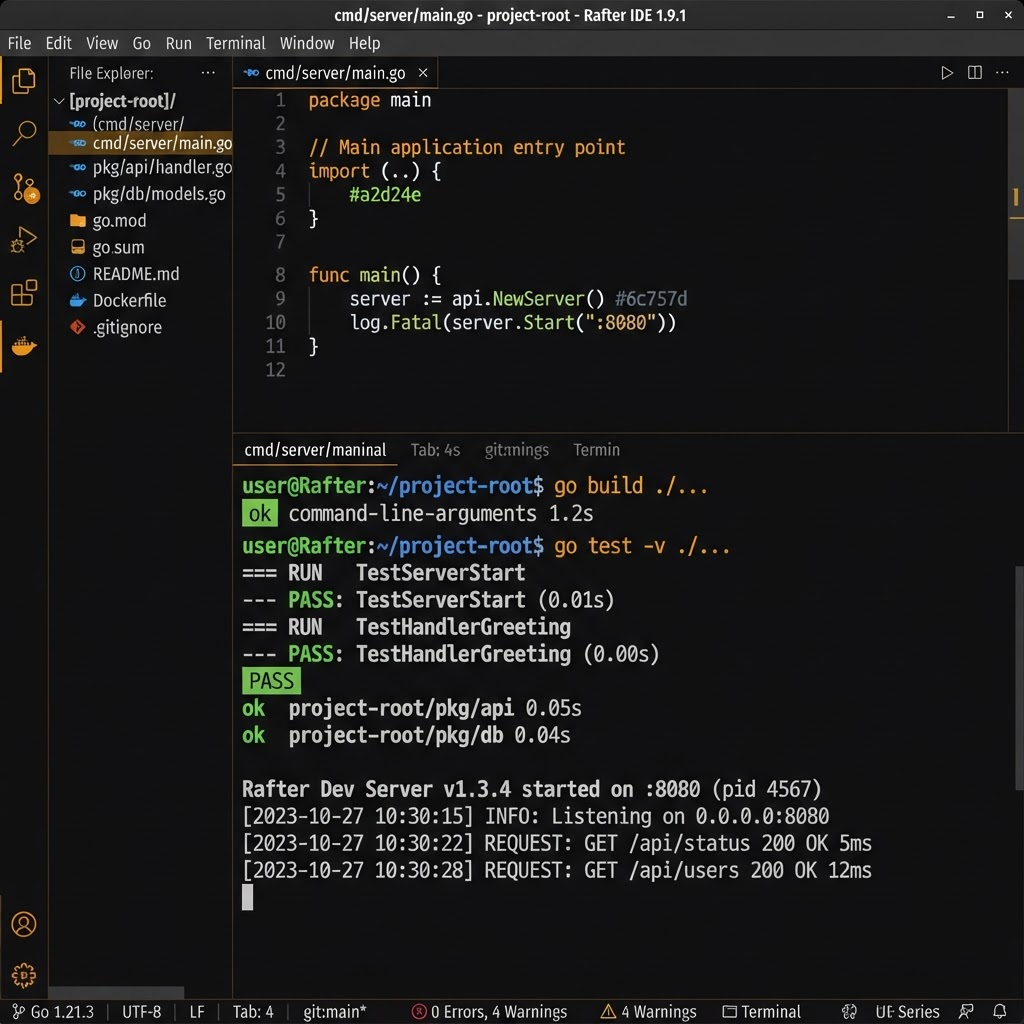Click the 4 Warnings triangle status item
1024x1024 pixels.
(648, 1012)
